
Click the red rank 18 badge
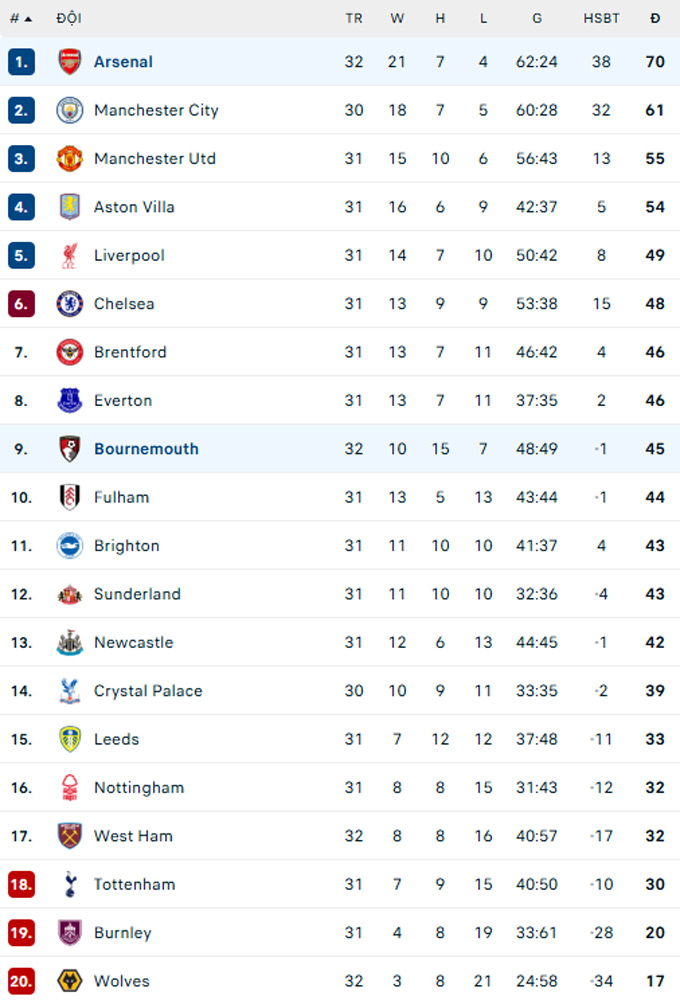tap(21, 884)
